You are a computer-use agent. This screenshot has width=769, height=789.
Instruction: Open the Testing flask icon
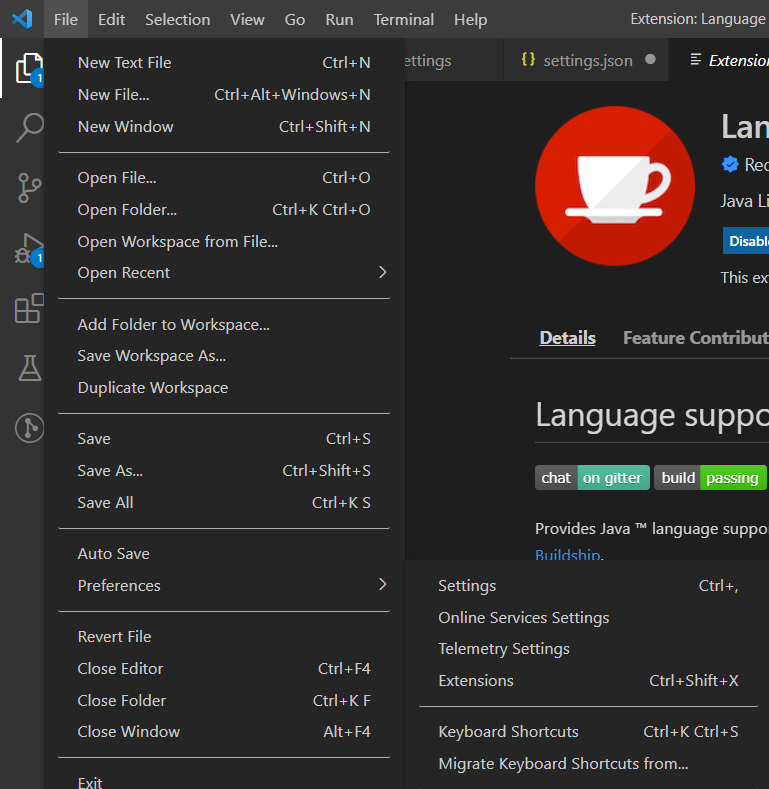tap(30, 368)
